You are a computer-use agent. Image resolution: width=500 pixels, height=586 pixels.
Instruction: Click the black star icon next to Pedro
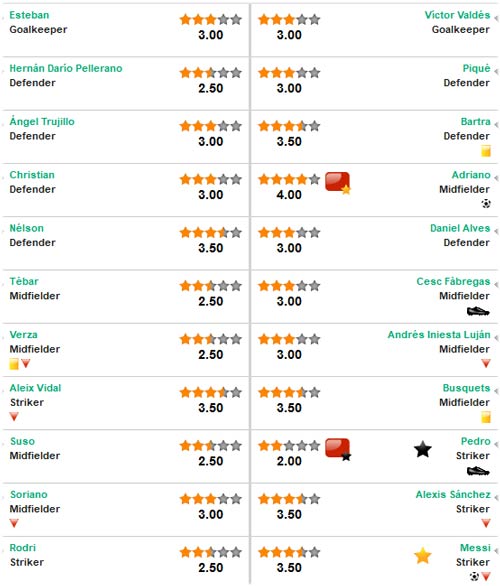click(423, 449)
